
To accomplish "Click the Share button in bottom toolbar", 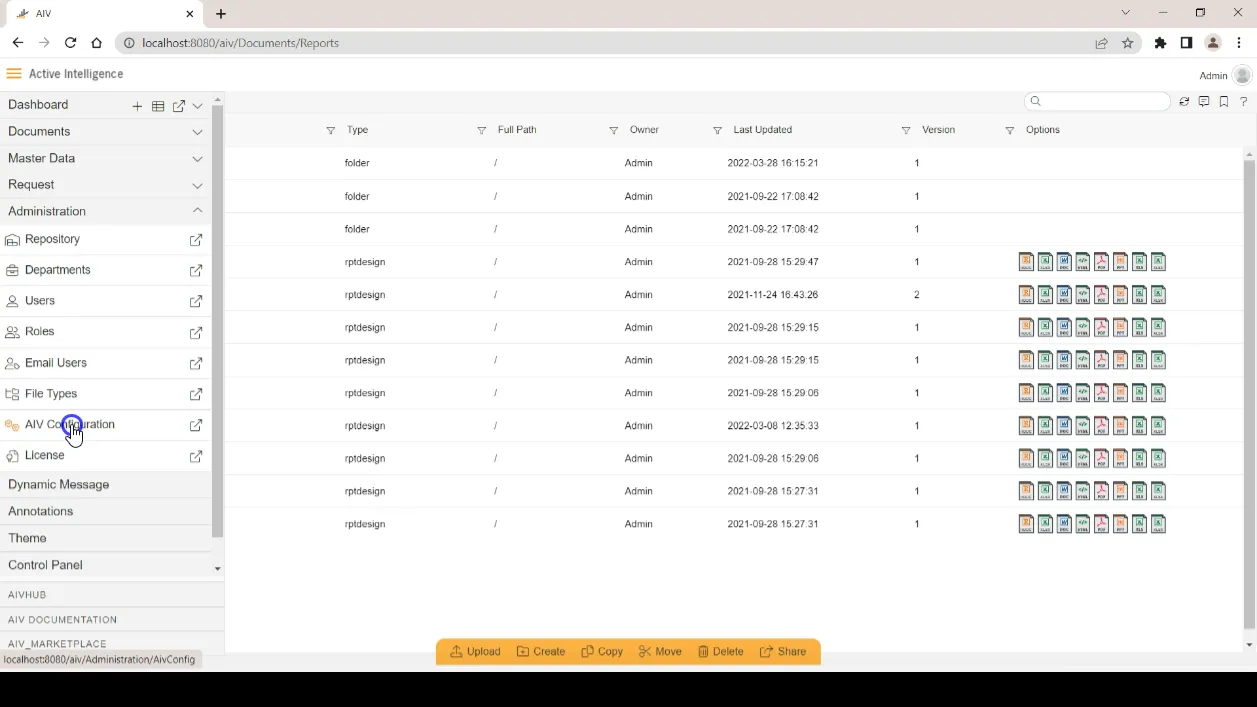I will (x=783, y=652).
